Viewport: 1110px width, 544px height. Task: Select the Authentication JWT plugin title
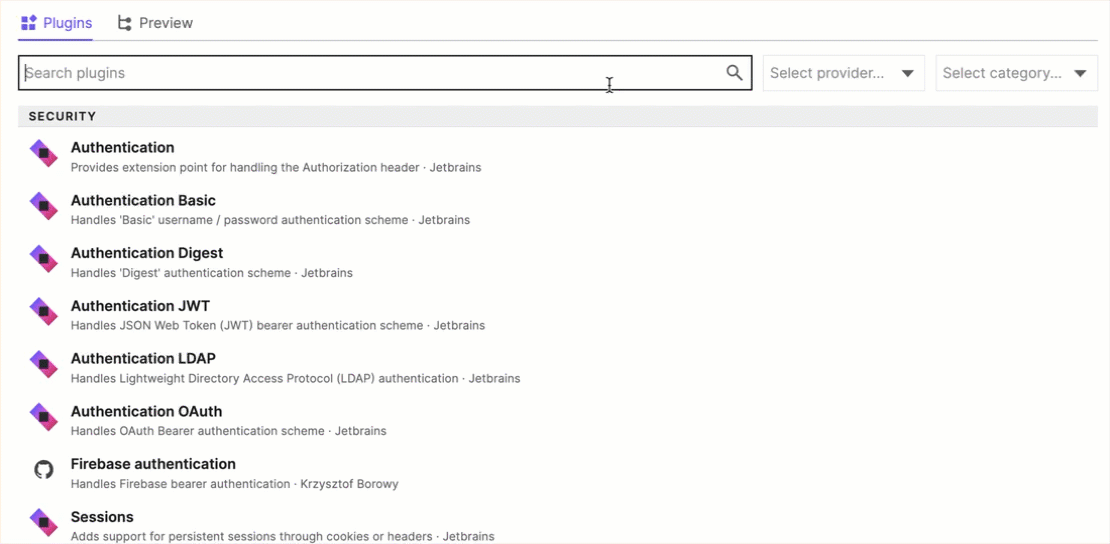tap(140, 306)
